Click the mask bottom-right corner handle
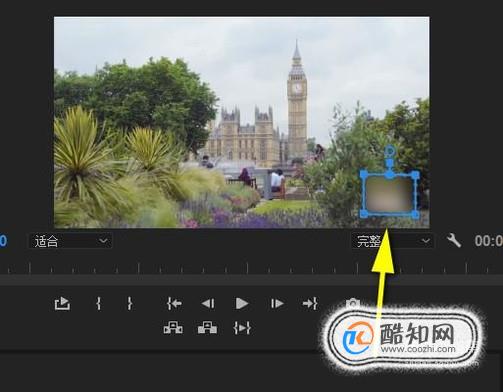 point(415,214)
